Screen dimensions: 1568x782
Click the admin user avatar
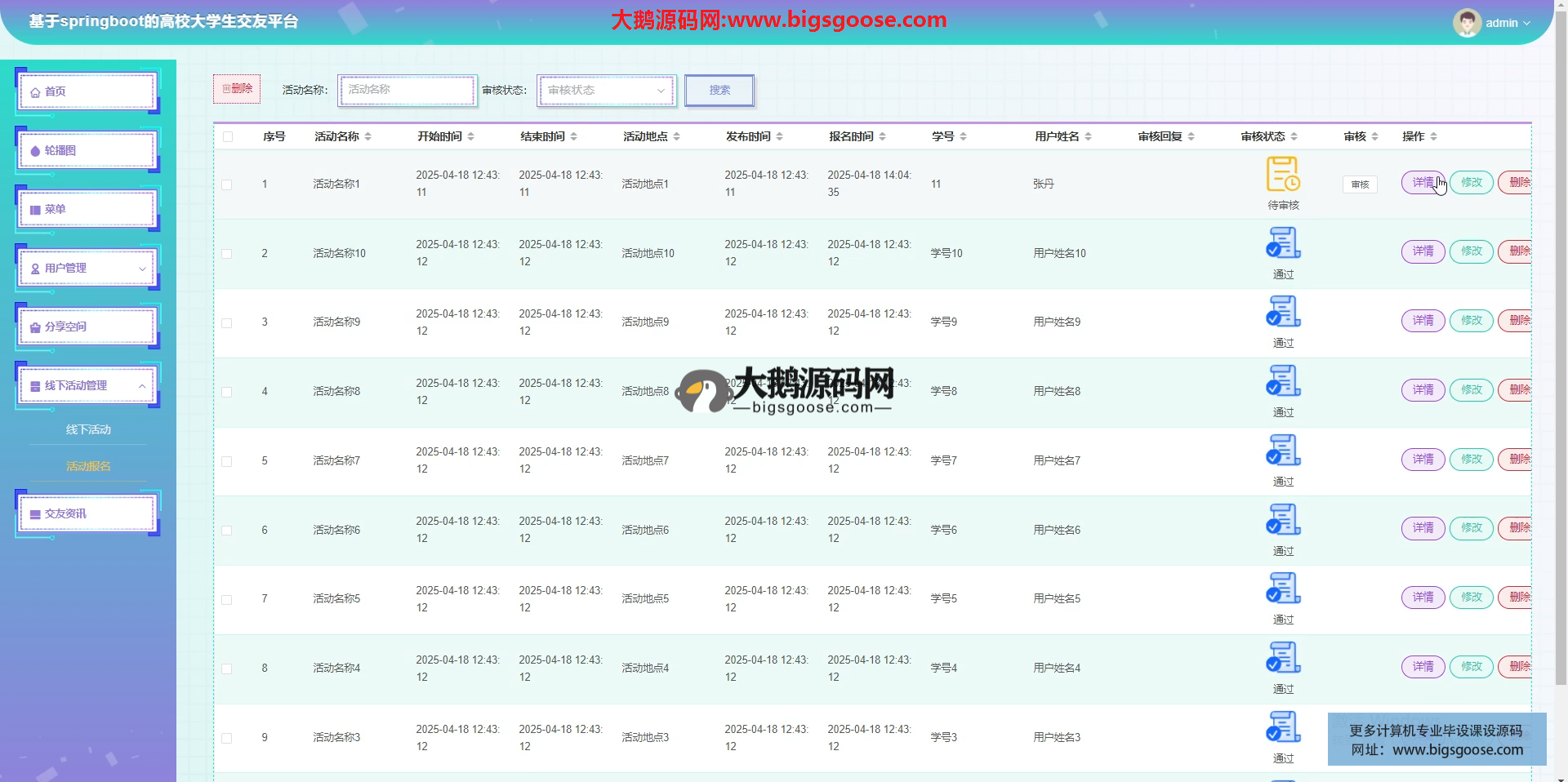(1467, 23)
